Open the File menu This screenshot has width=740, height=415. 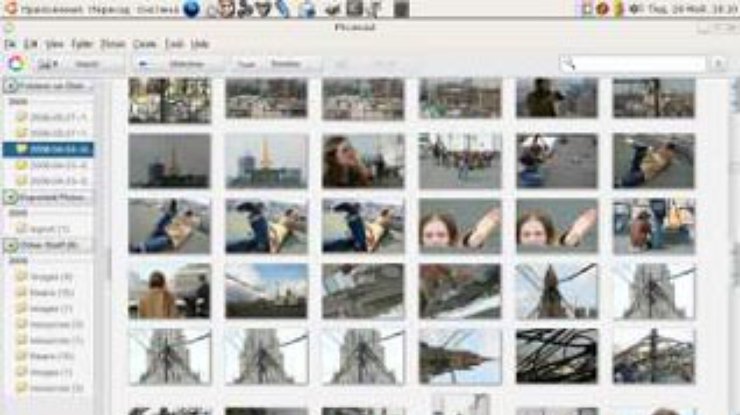(x=10, y=44)
